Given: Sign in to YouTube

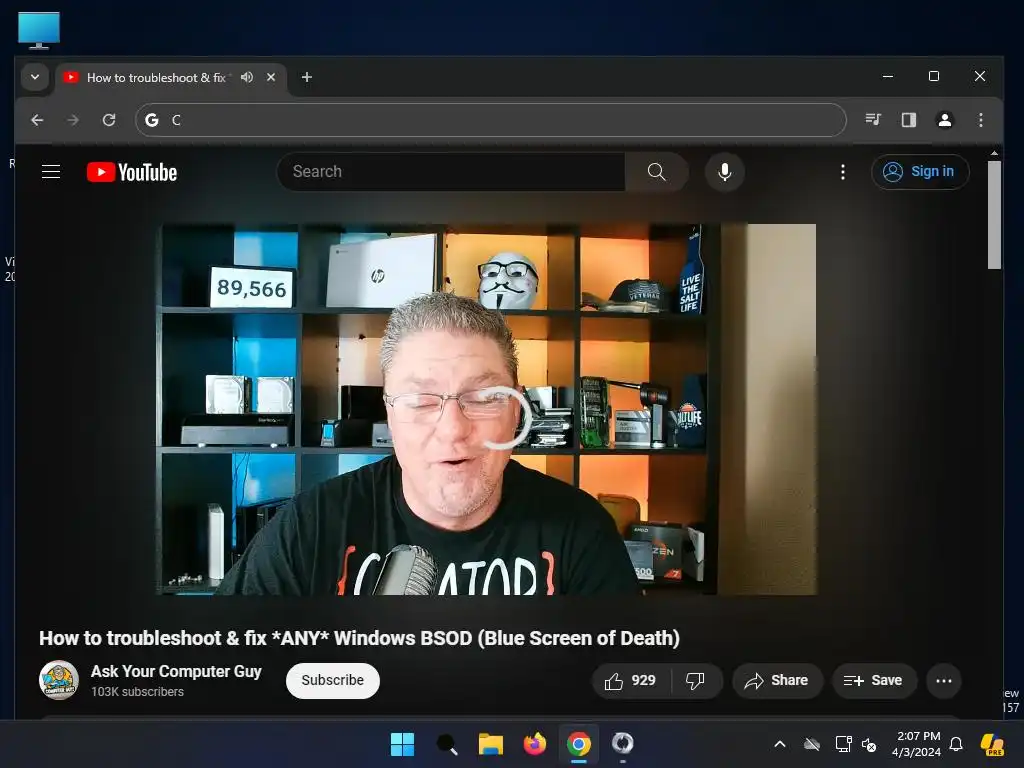Looking at the screenshot, I should click(x=920, y=172).
